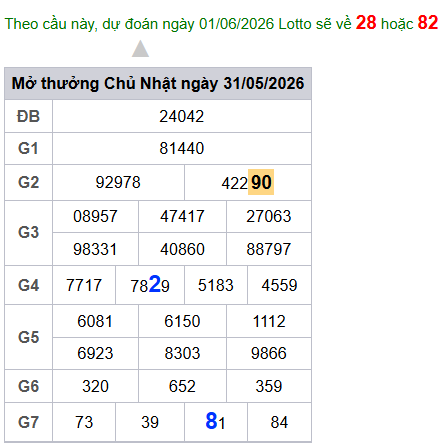The height and width of the screenshot is (447, 442).
Task: Click the G6 number 359
Action: tap(269, 386)
